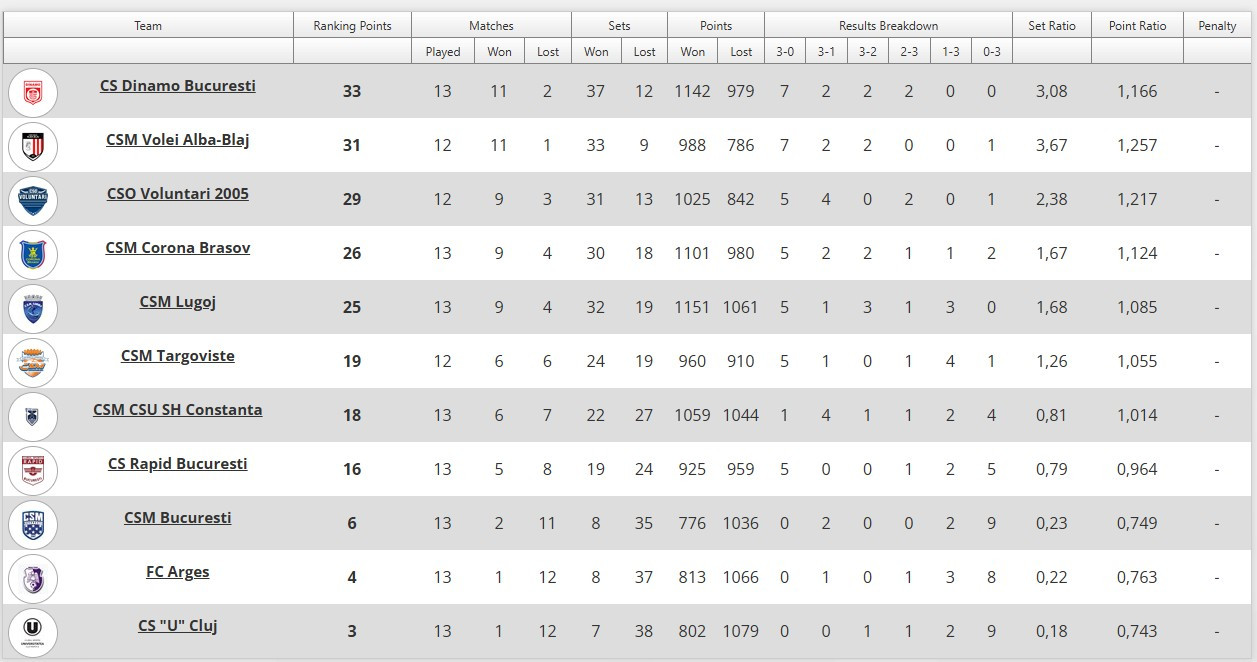Screen dimensions: 1257x662
Task: Select the FC Arges team name
Action: coord(177,572)
